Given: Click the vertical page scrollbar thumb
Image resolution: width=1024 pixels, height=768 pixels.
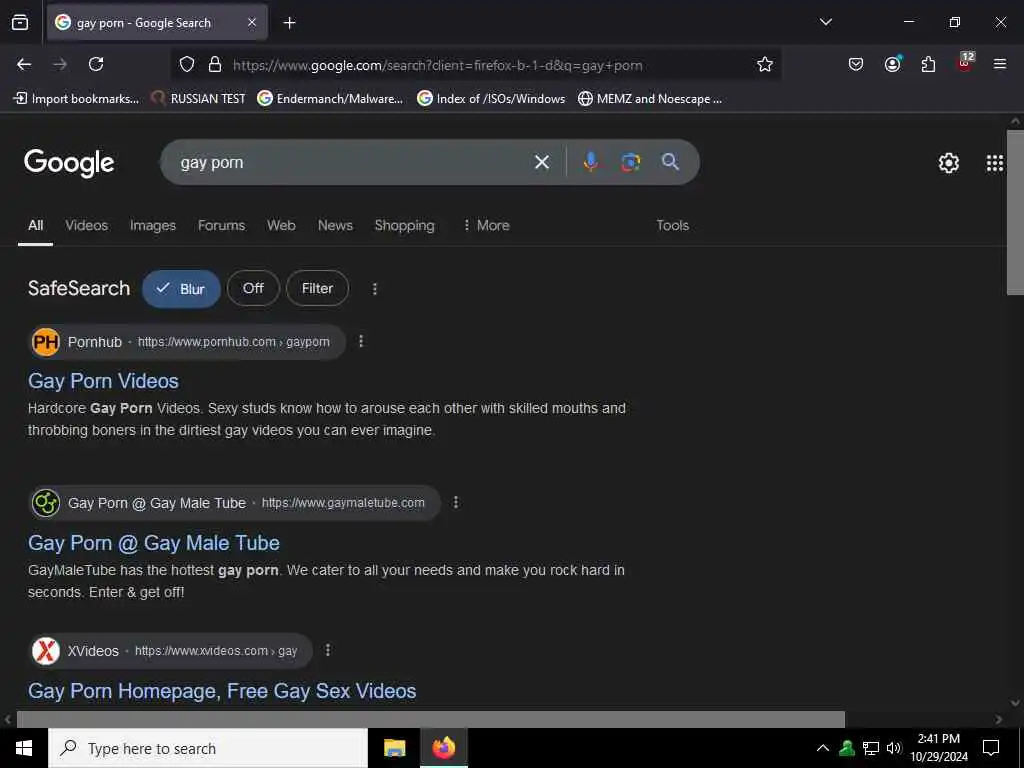Looking at the screenshot, I should click(x=1015, y=213).
